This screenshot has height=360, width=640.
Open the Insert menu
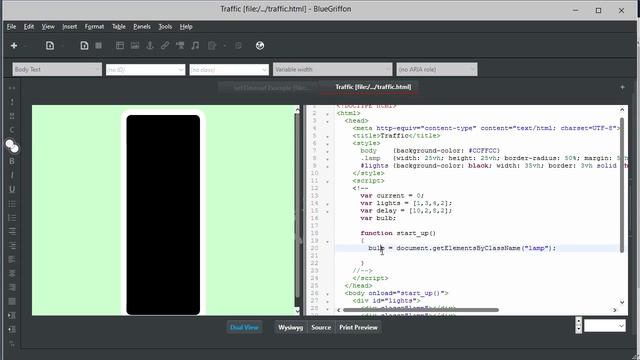click(x=69, y=27)
